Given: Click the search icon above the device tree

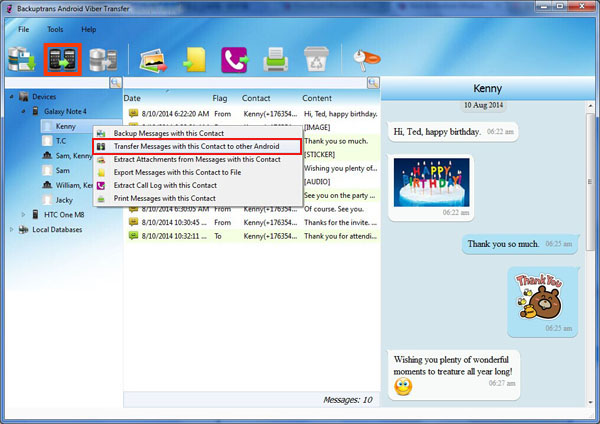Looking at the screenshot, I should [x=116, y=82].
